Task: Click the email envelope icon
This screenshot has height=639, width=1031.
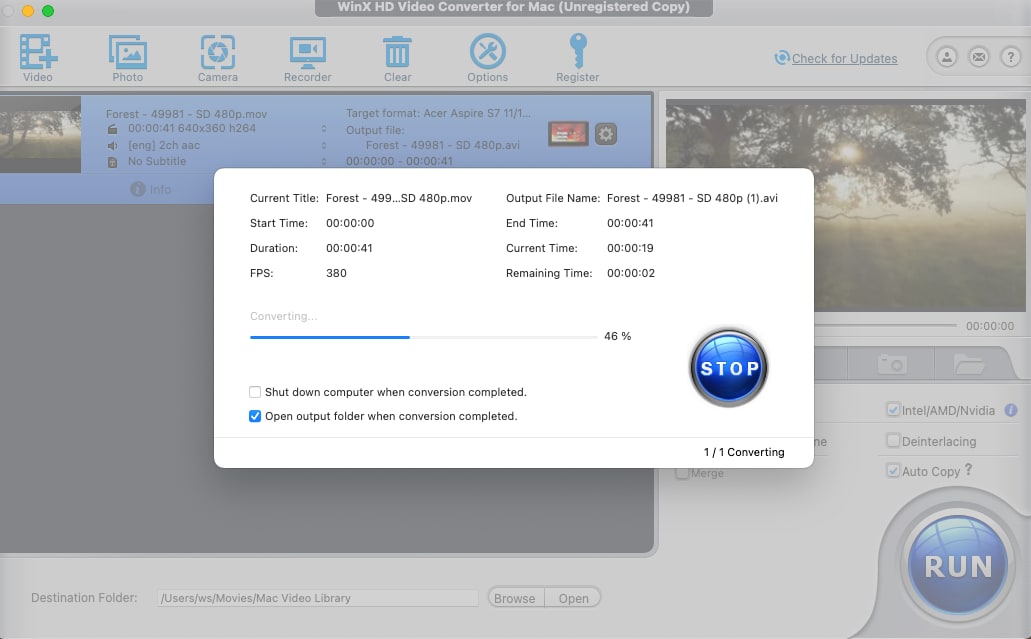Action: coord(978,57)
